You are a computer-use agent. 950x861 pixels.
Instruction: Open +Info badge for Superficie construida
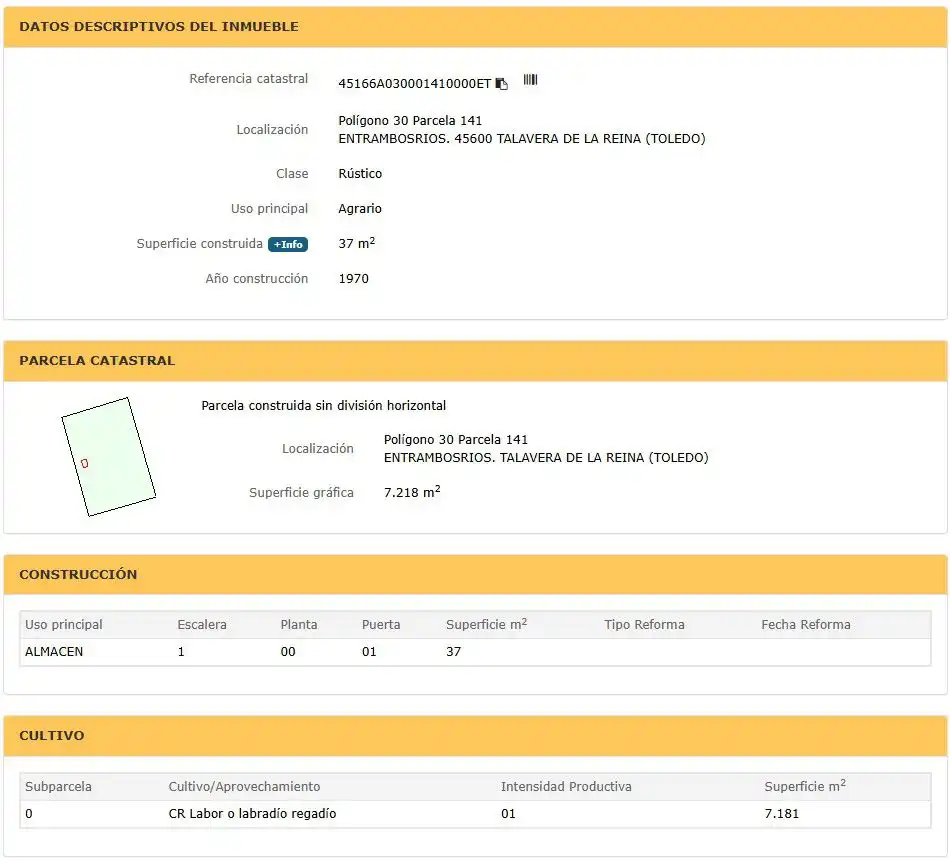(x=288, y=244)
